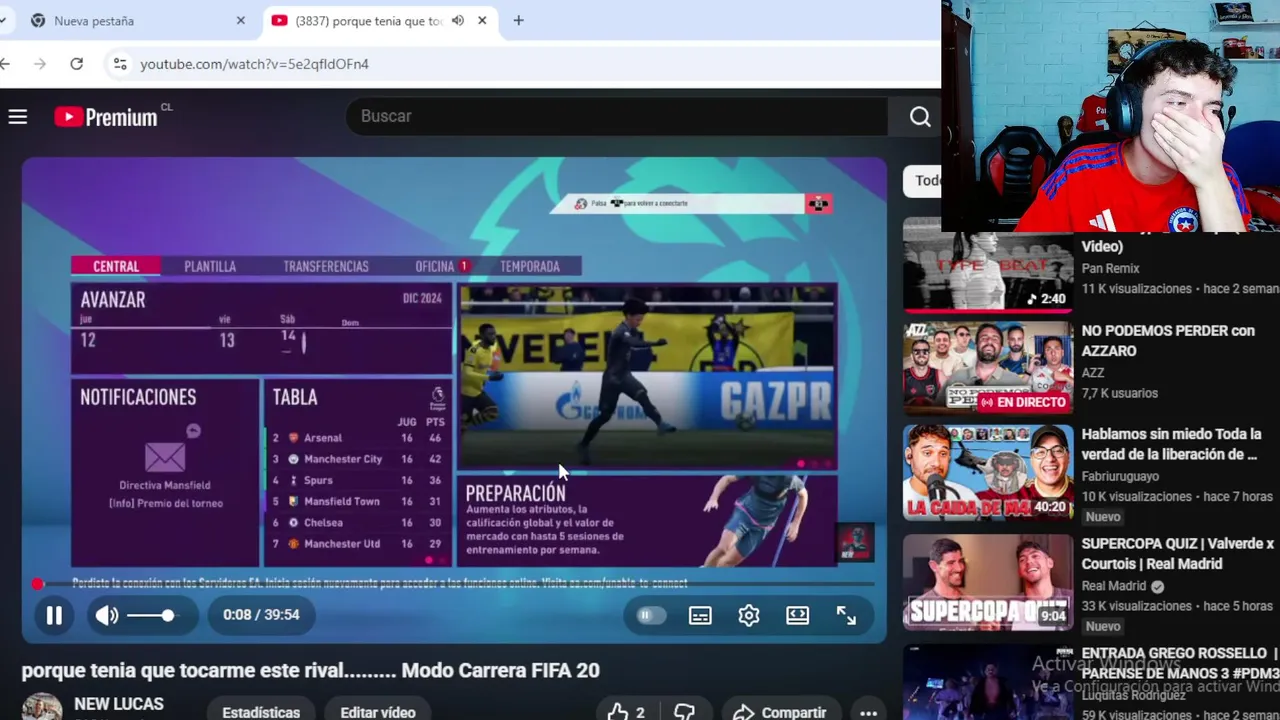The width and height of the screenshot is (1280, 720).
Task: Open a new browser tab
Action: point(518,20)
